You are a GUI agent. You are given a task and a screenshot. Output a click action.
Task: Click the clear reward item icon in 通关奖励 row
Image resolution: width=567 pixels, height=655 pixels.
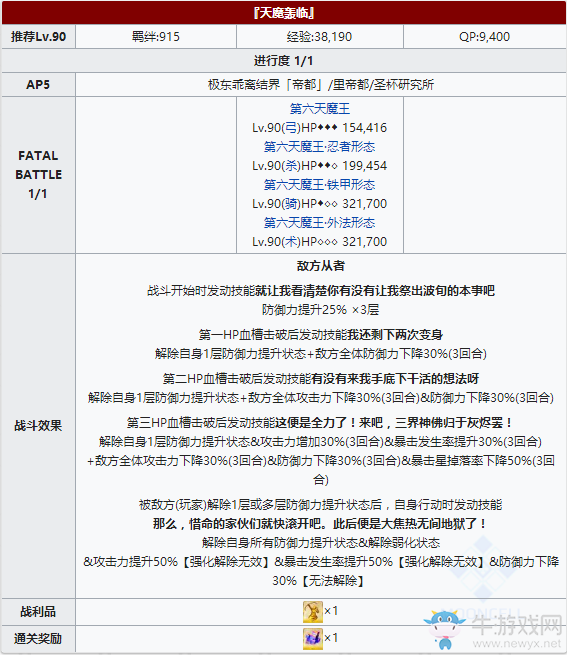click(x=313, y=639)
